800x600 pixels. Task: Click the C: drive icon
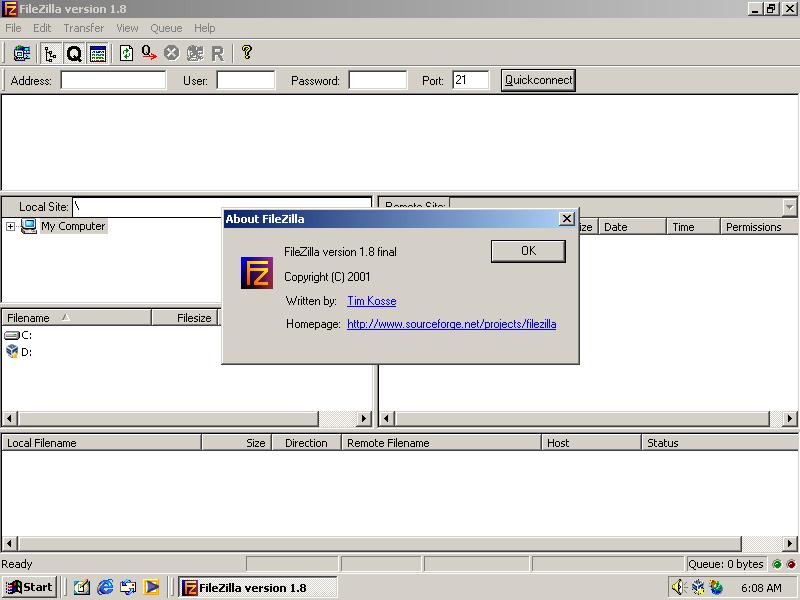click(x=12, y=335)
